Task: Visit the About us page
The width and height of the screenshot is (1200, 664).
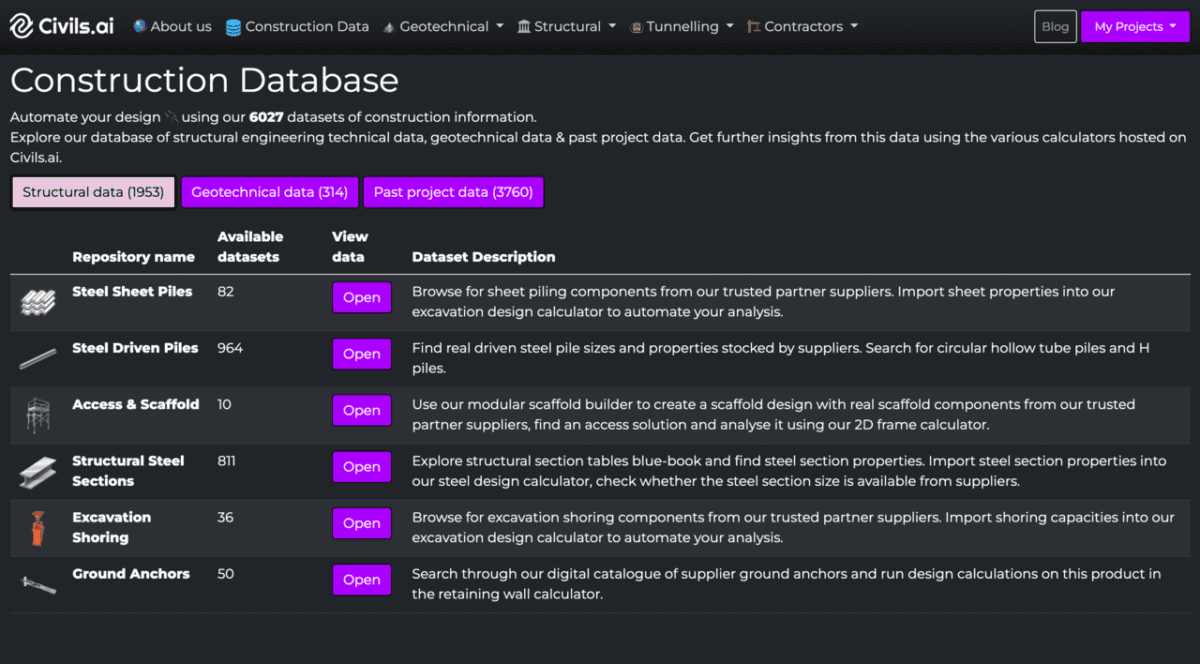Action: (180, 27)
